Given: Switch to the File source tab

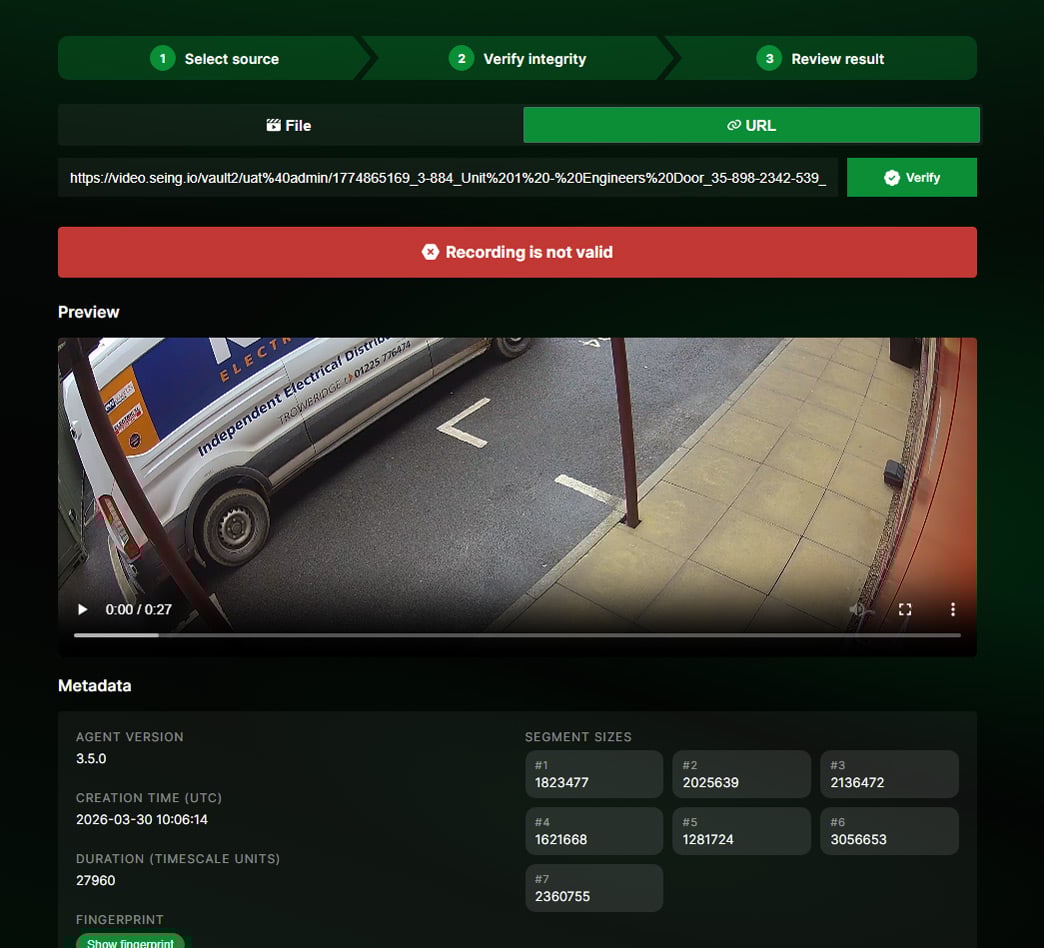Looking at the screenshot, I should click(x=288, y=125).
